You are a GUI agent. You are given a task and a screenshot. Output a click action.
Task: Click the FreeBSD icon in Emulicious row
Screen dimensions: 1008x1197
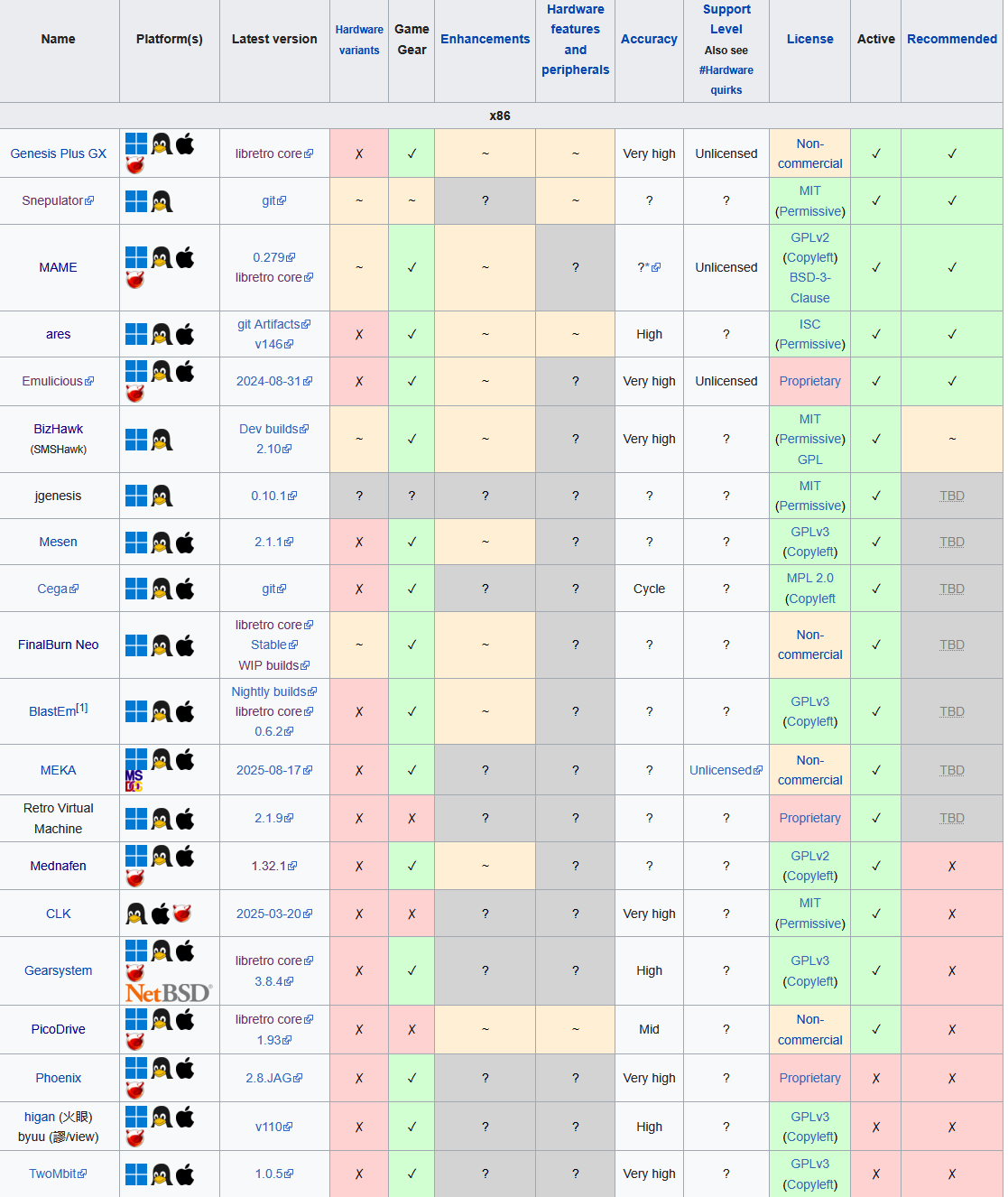coord(135,393)
